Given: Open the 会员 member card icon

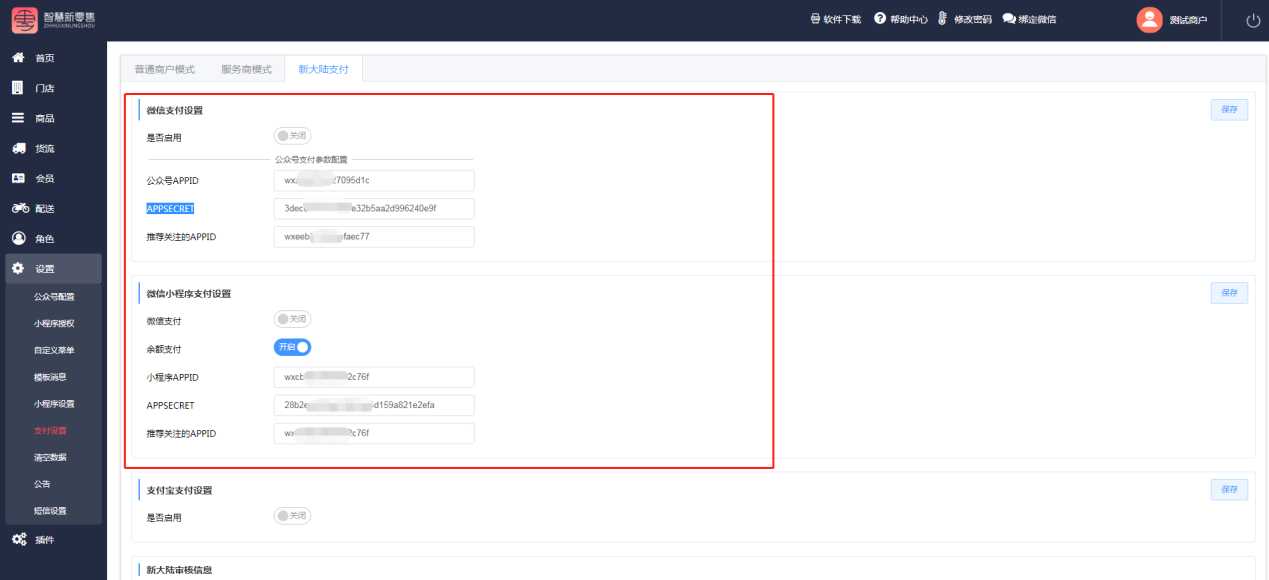Looking at the screenshot, I should pyautogui.click(x=18, y=178).
